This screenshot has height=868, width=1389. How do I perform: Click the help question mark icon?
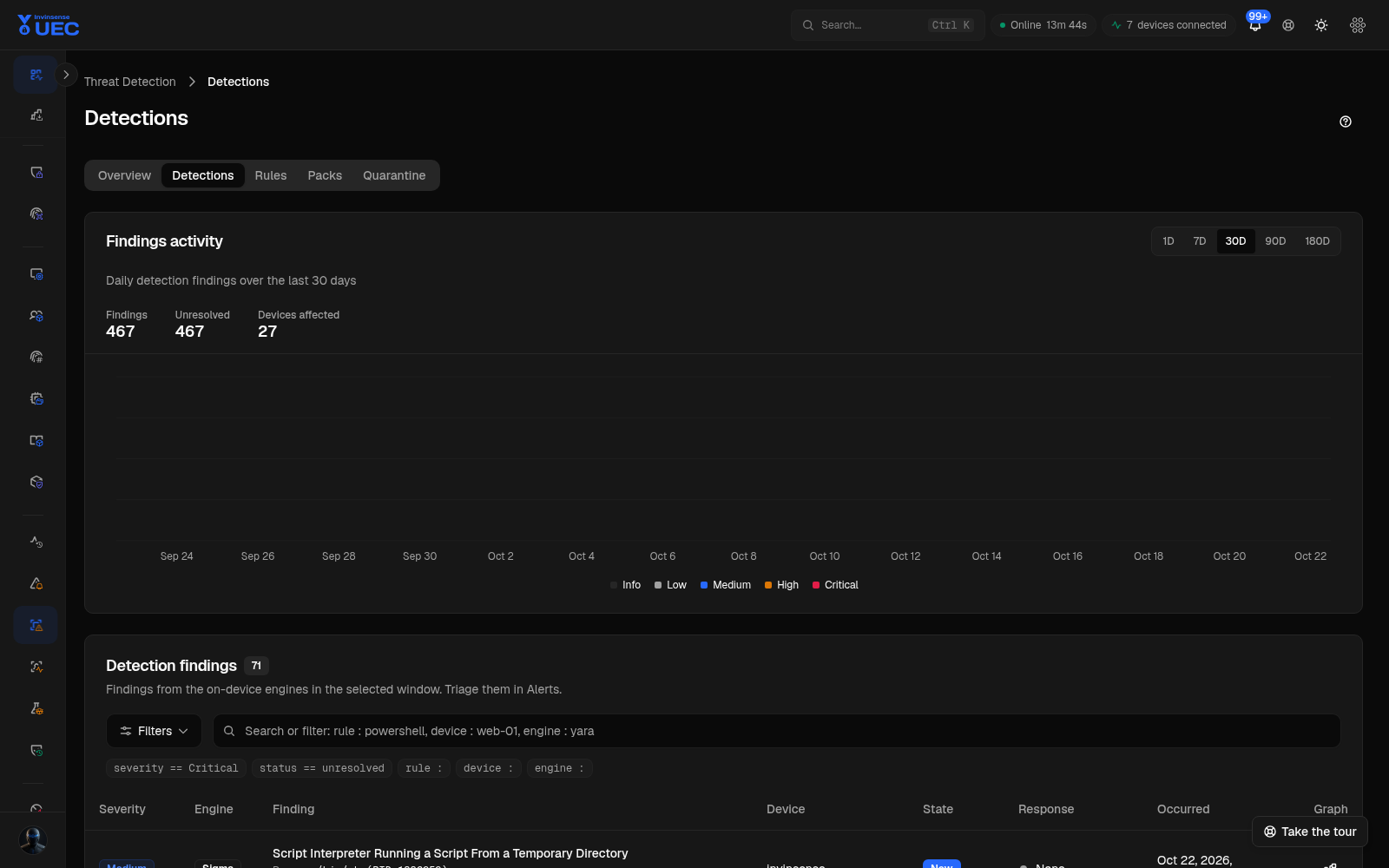pos(1346,122)
